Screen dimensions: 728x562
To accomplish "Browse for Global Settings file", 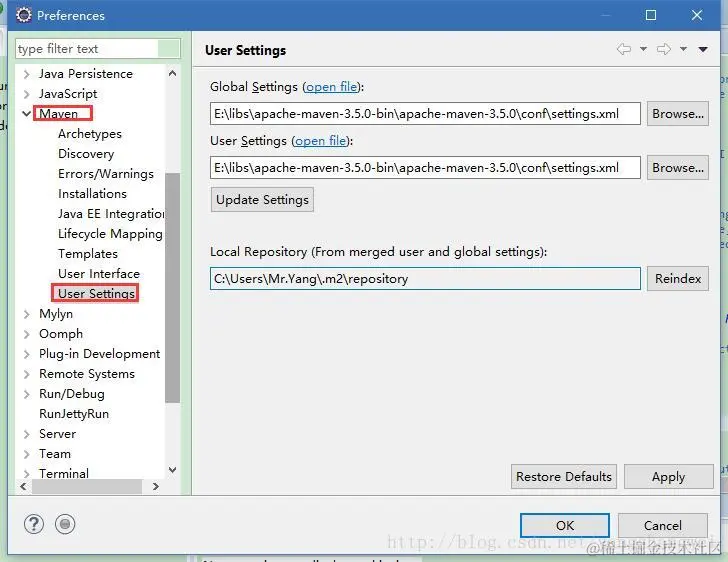I will [x=678, y=114].
